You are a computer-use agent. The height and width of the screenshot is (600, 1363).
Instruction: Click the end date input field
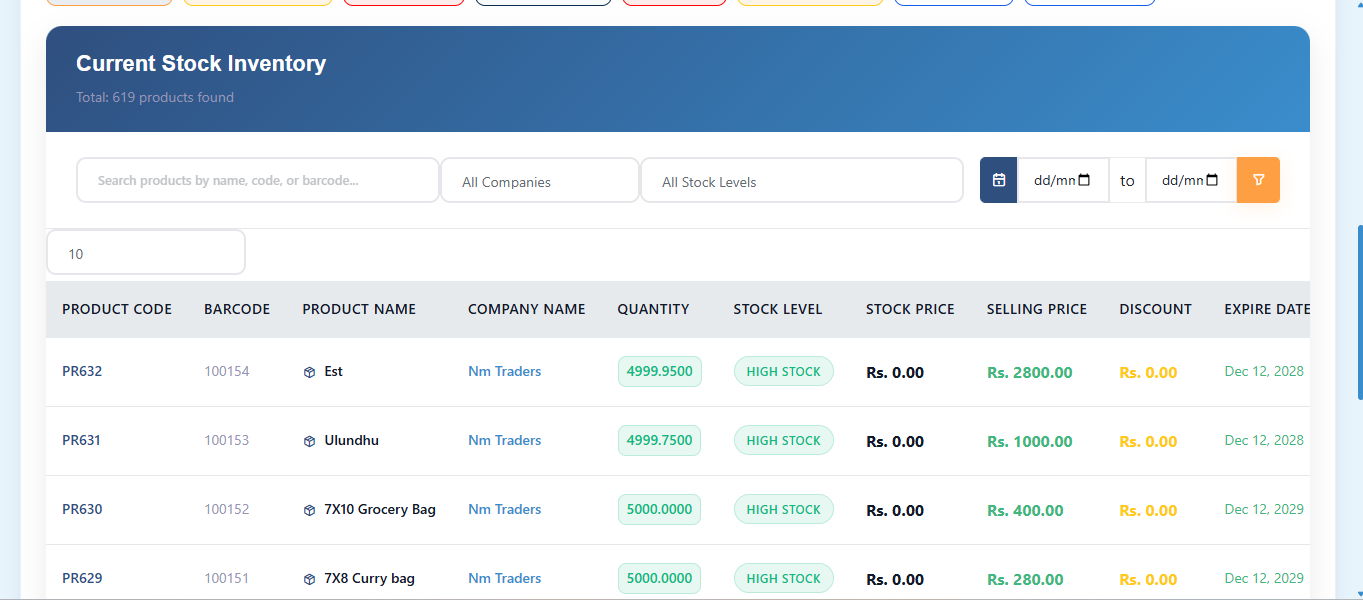point(1191,180)
